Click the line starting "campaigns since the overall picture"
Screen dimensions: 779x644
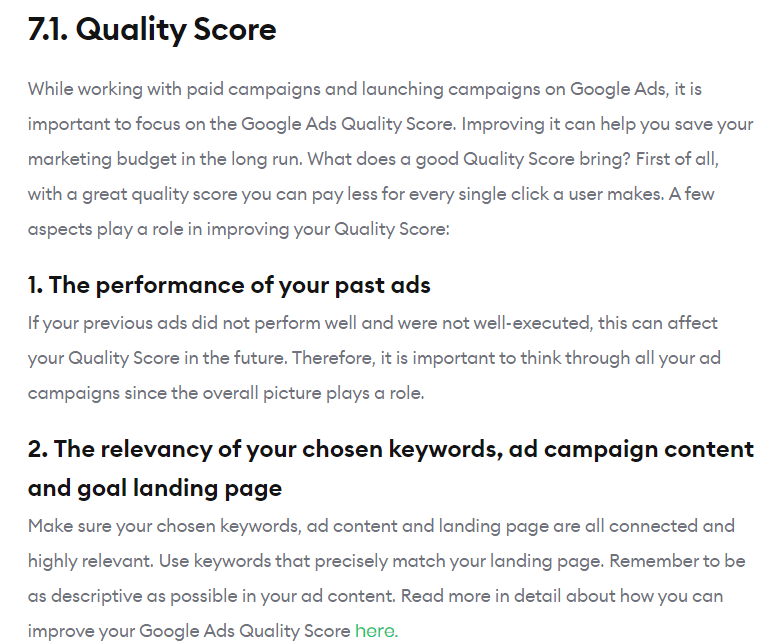(x=226, y=393)
